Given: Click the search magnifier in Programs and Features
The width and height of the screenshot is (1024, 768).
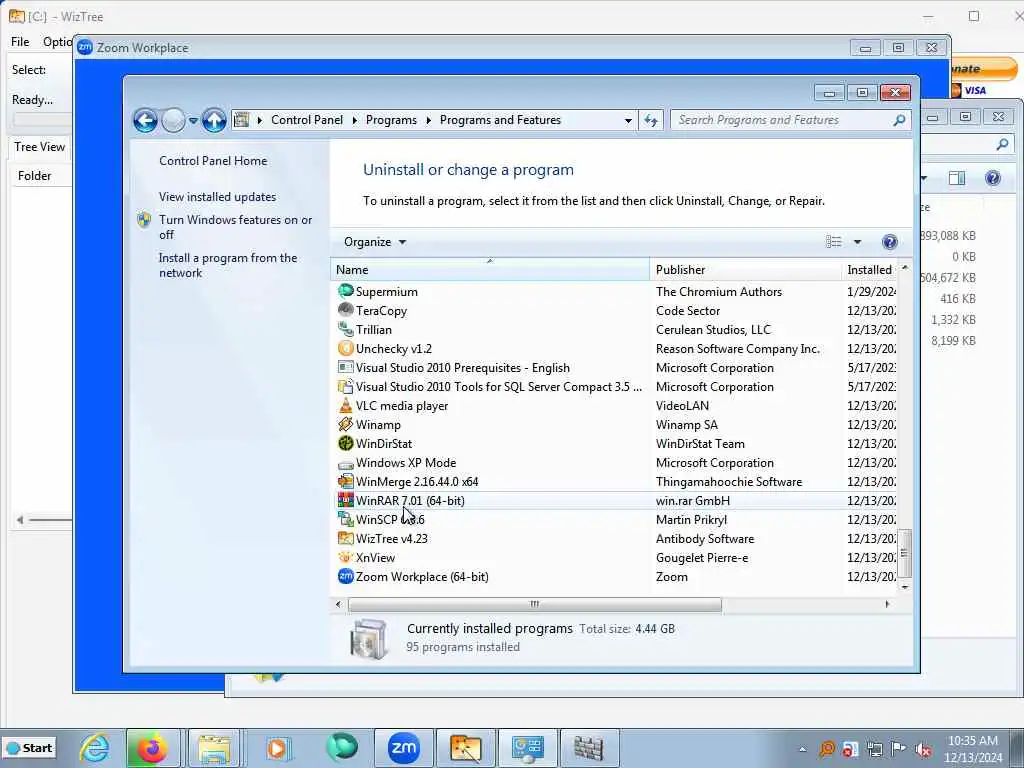Looking at the screenshot, I should pyautogui.click(x=899, y=120).
